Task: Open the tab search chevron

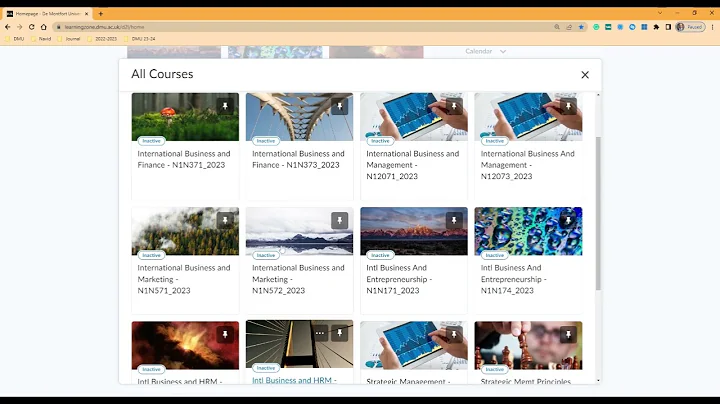Action: [660, 13]
